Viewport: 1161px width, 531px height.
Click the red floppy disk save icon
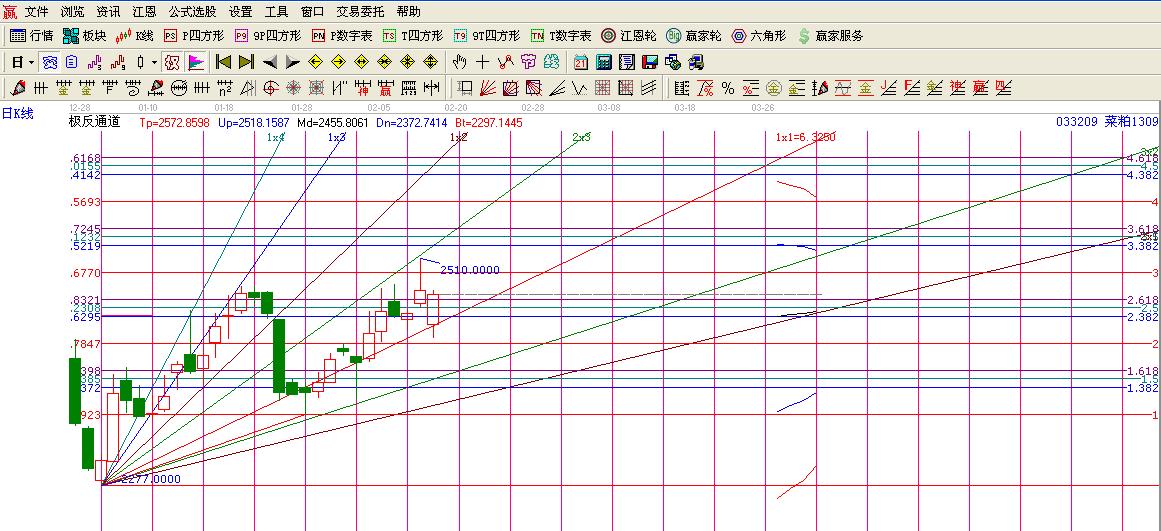point(650,62)
